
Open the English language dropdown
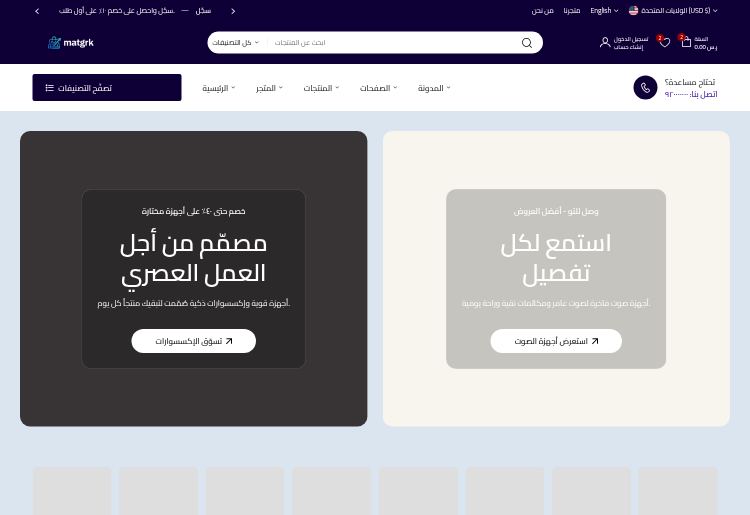tap(604, 11)
